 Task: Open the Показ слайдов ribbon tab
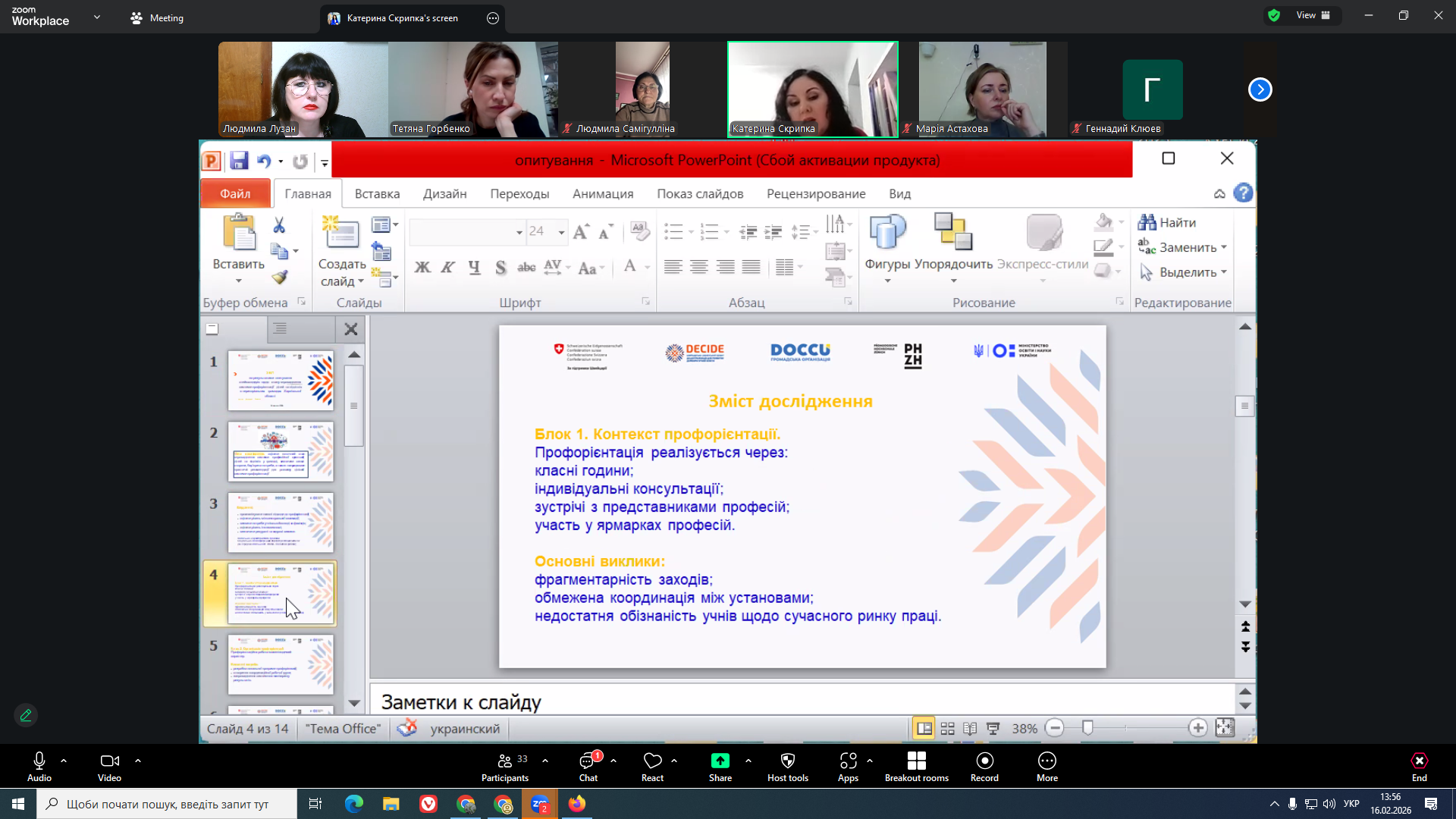tap(699, 193)
